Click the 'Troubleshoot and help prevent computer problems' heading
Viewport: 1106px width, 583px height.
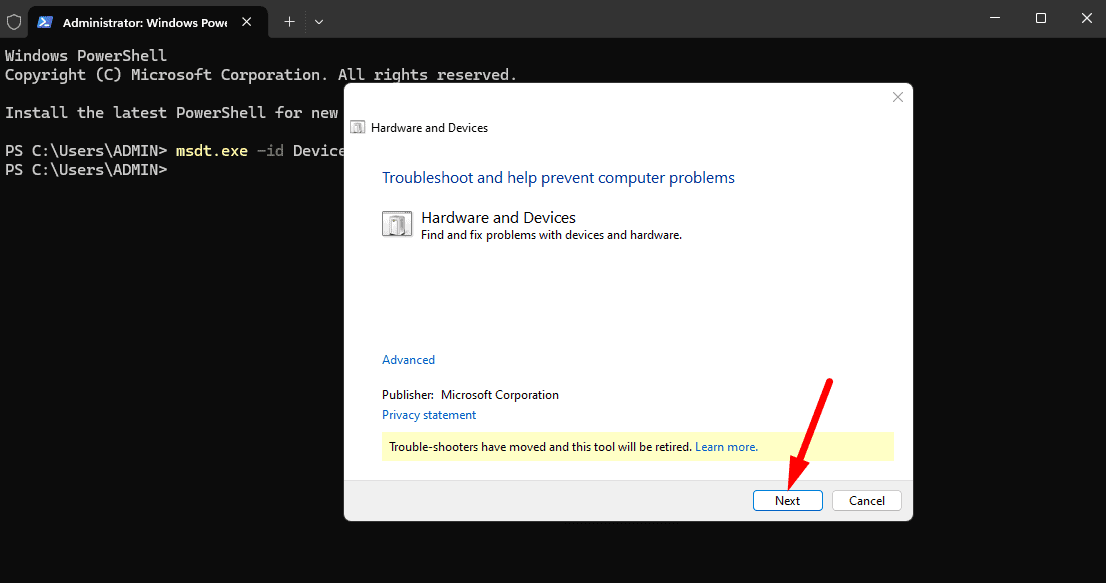point(558,178)
